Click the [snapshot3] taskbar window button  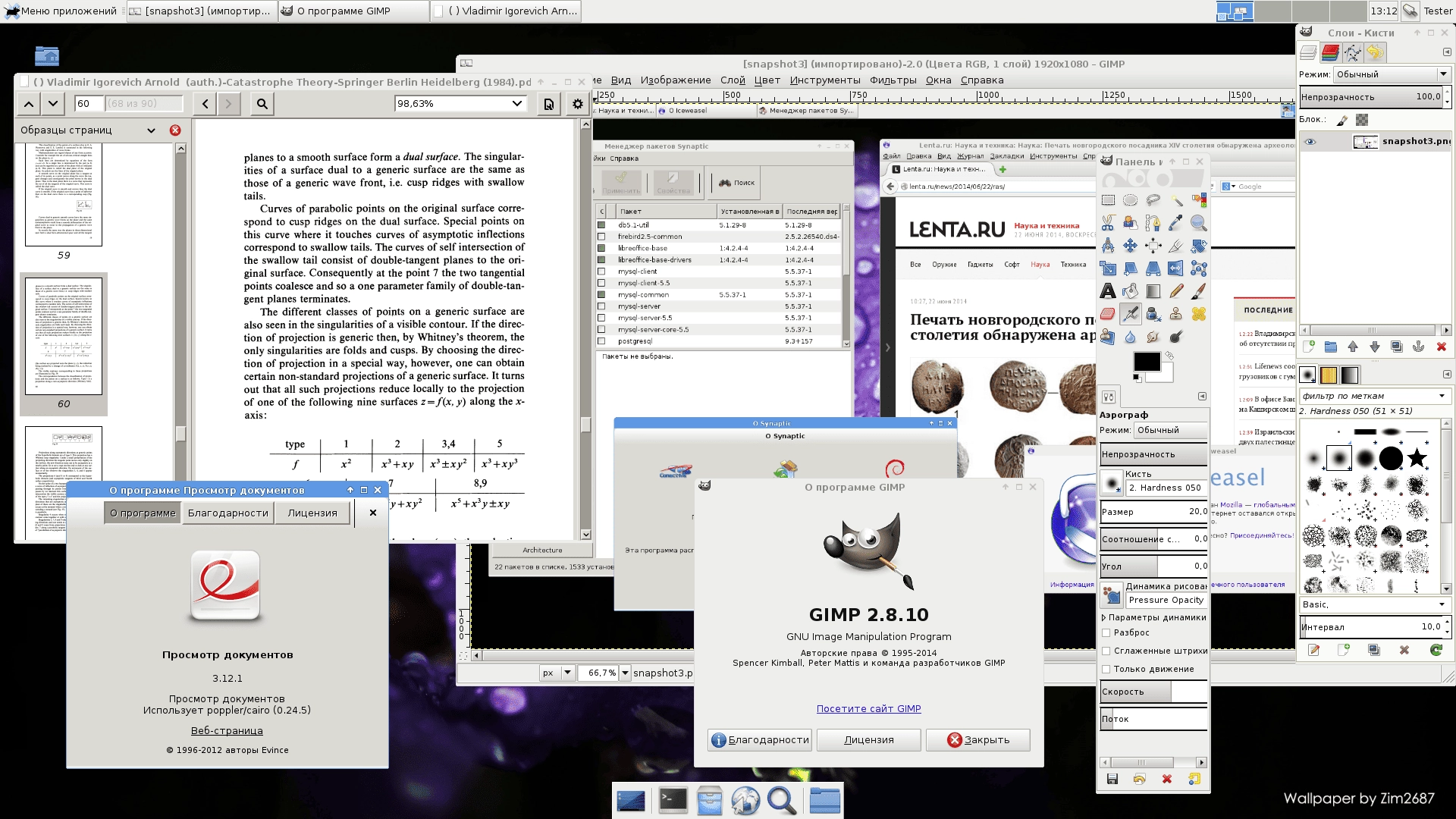click(x=201, y=11)
